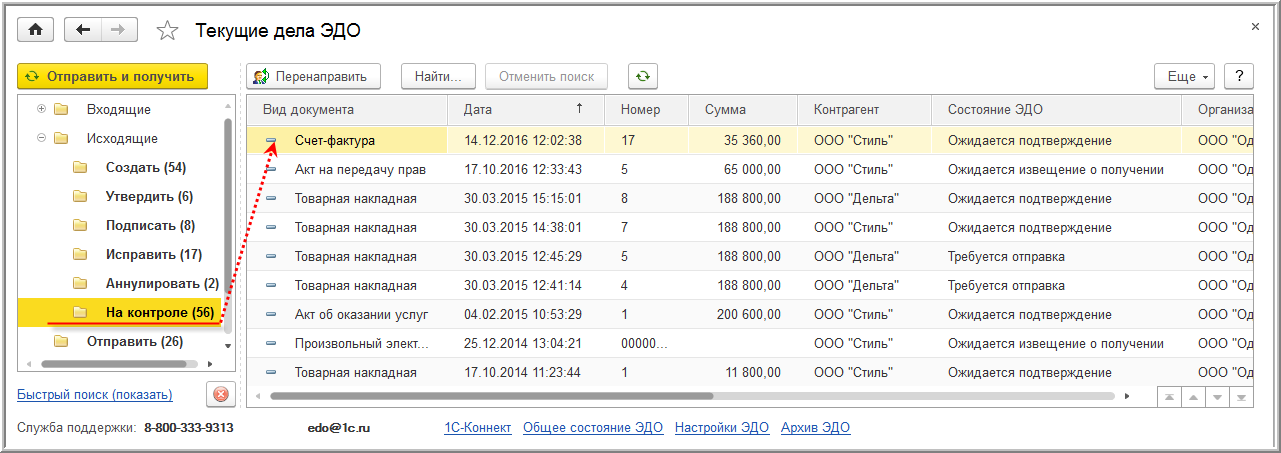Open the Настройки ЭДО link
1281x453 pixels.
point(722,428)
